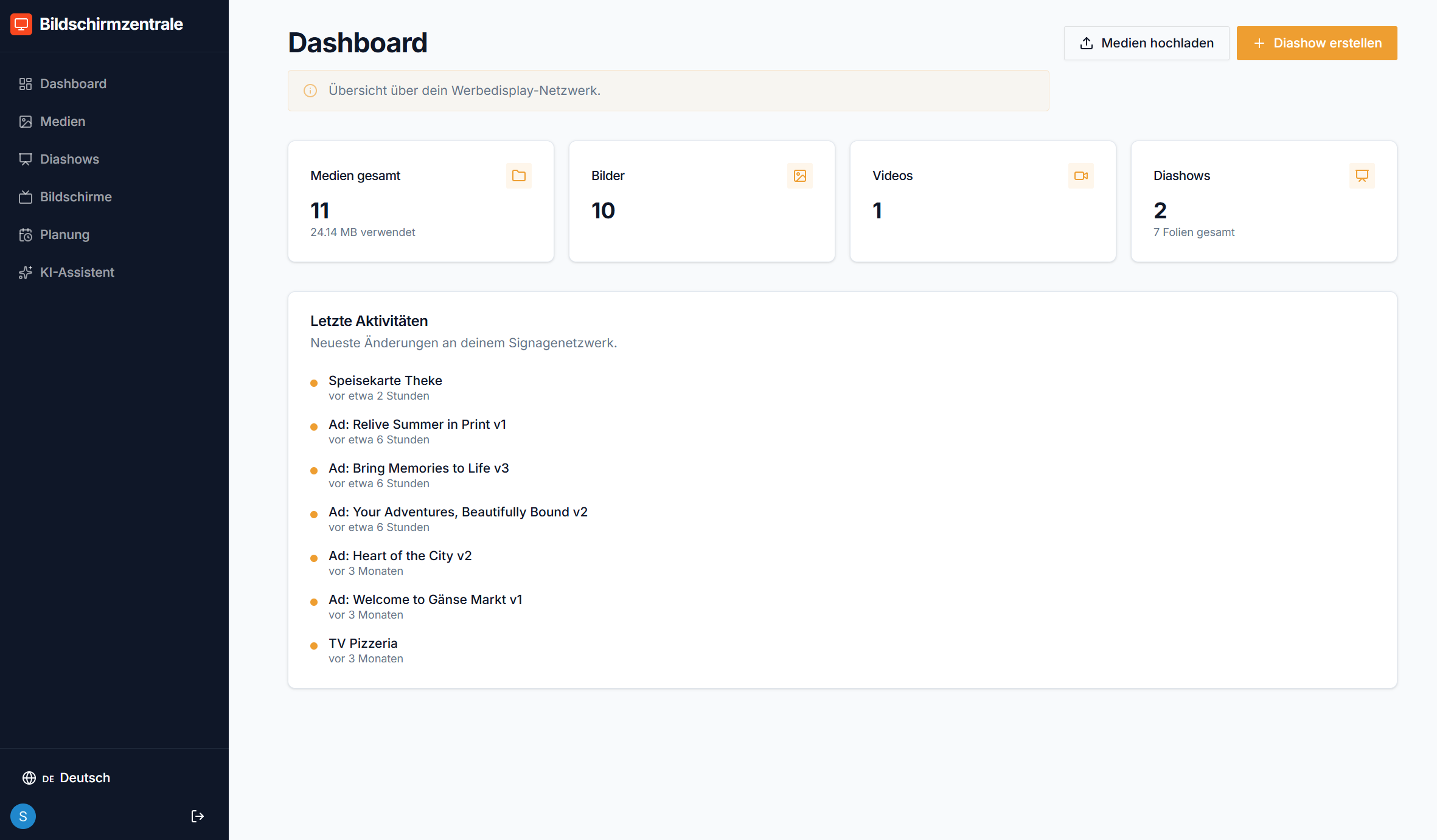Click the Bildschirmzentrale brand title

[111, 24]
